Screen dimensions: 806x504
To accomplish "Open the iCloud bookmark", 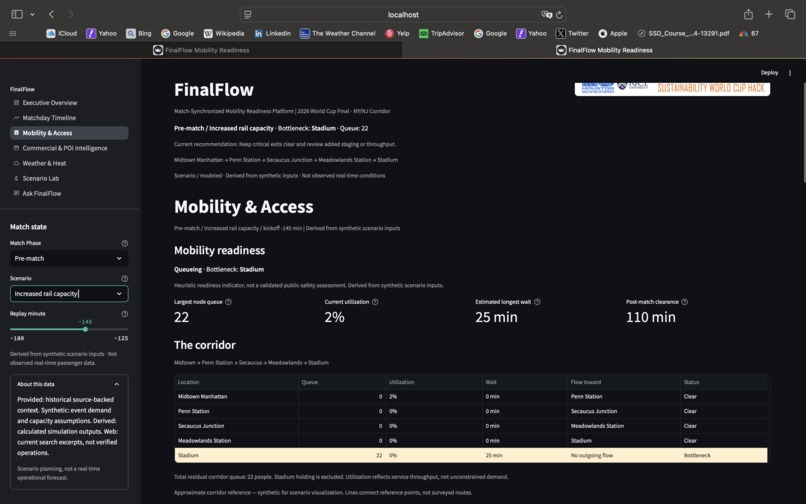I will (x=62, y=33).
